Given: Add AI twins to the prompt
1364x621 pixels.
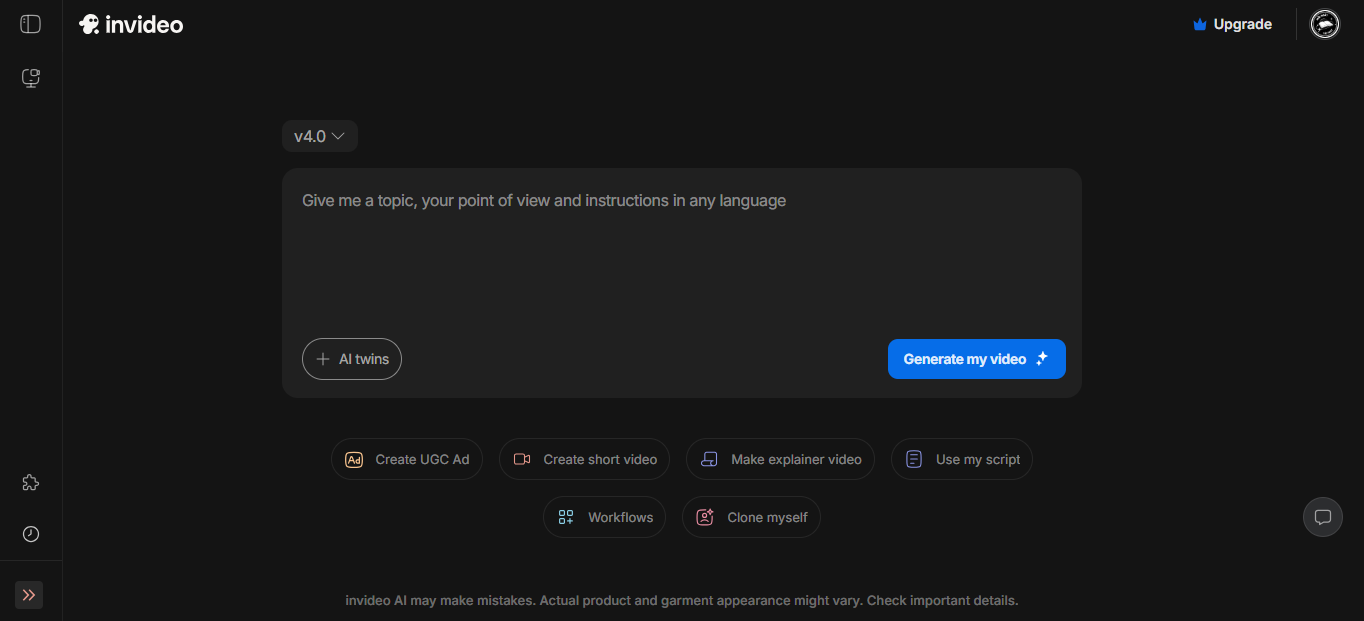Looking at the screenshot, I should coord(352,359).
